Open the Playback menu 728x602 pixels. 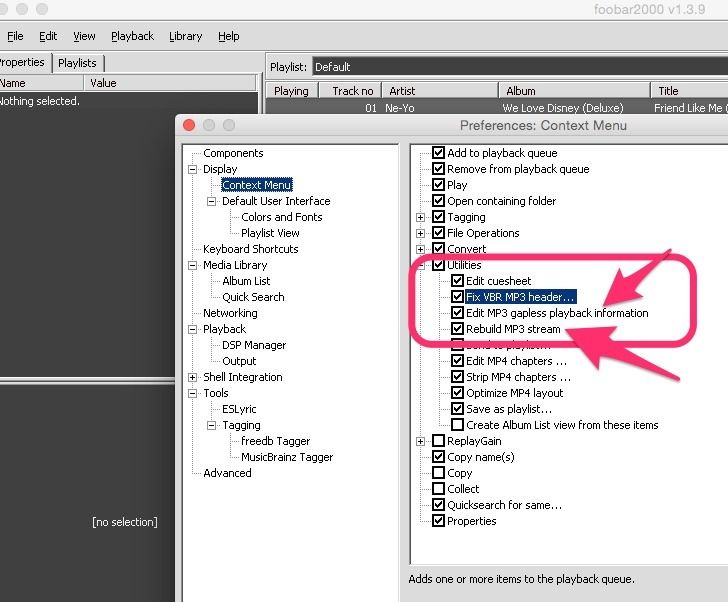pyautogui.click(x=132, y=36)
